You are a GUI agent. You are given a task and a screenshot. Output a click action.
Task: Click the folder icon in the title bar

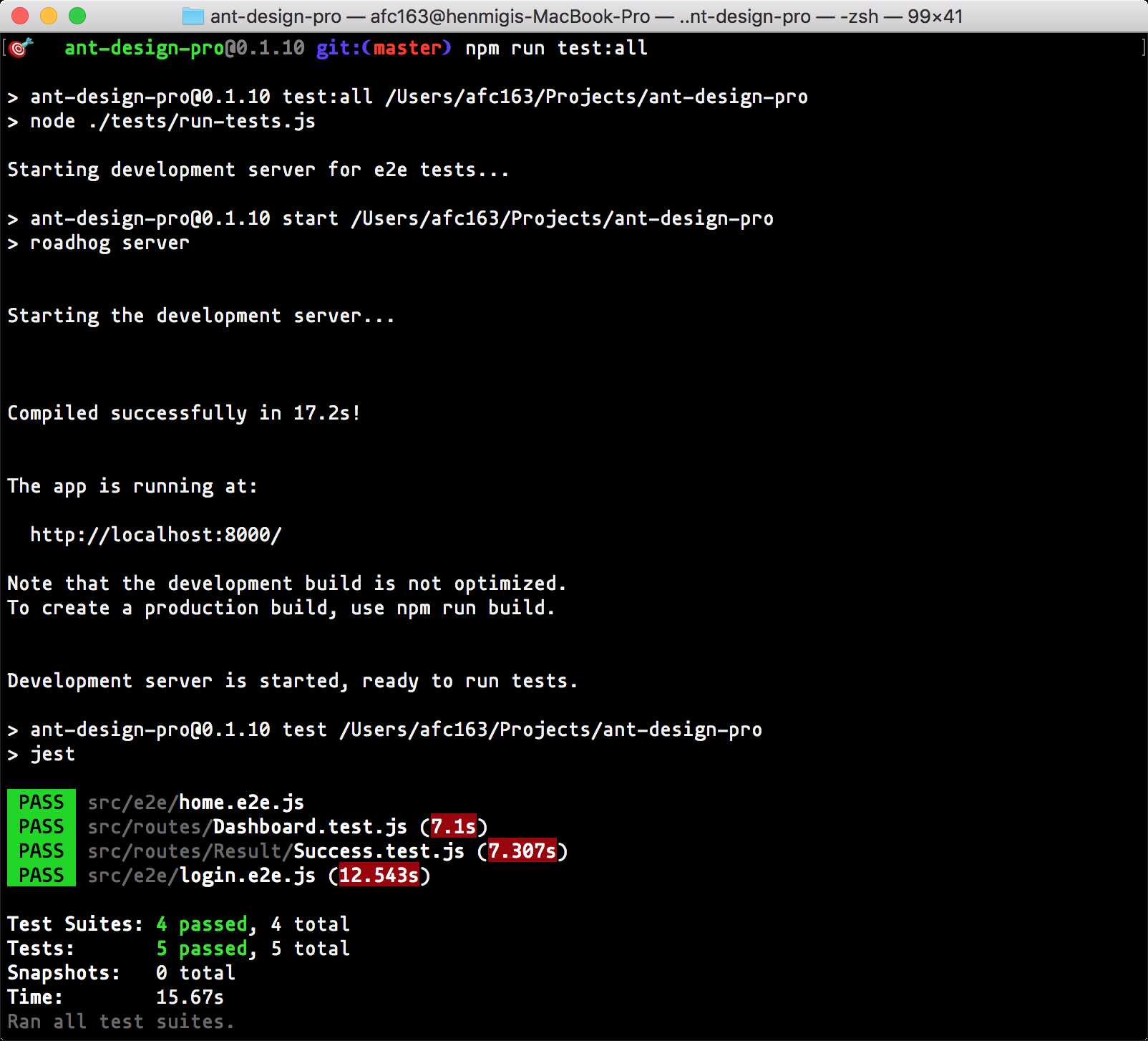(x=193, y=16)
